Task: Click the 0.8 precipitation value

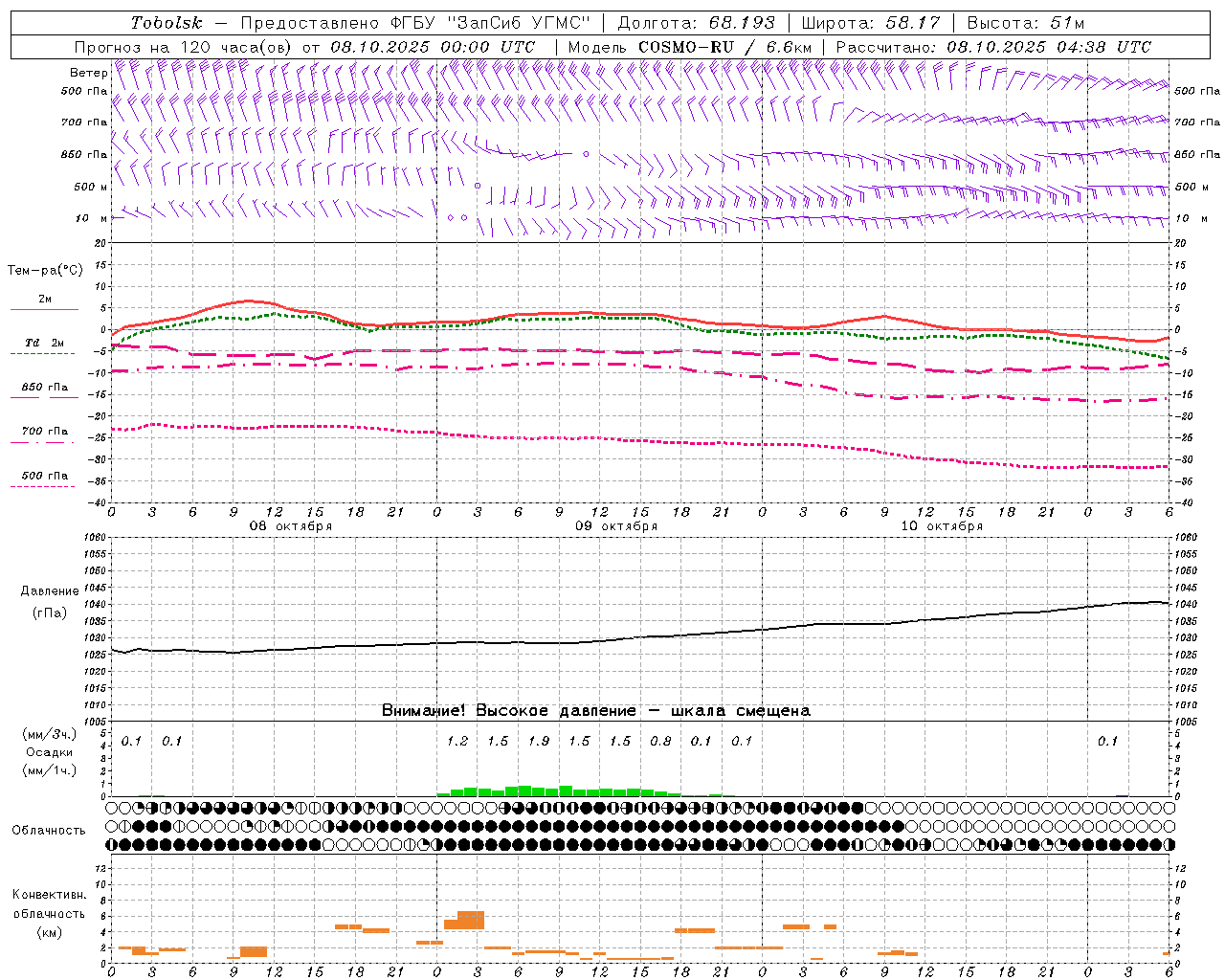Action: coord(660,742)
